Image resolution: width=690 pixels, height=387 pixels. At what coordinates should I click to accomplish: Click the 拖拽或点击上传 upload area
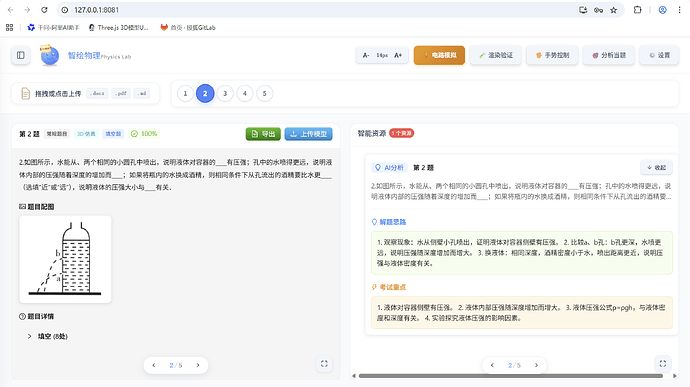click(x=85, y=93)
